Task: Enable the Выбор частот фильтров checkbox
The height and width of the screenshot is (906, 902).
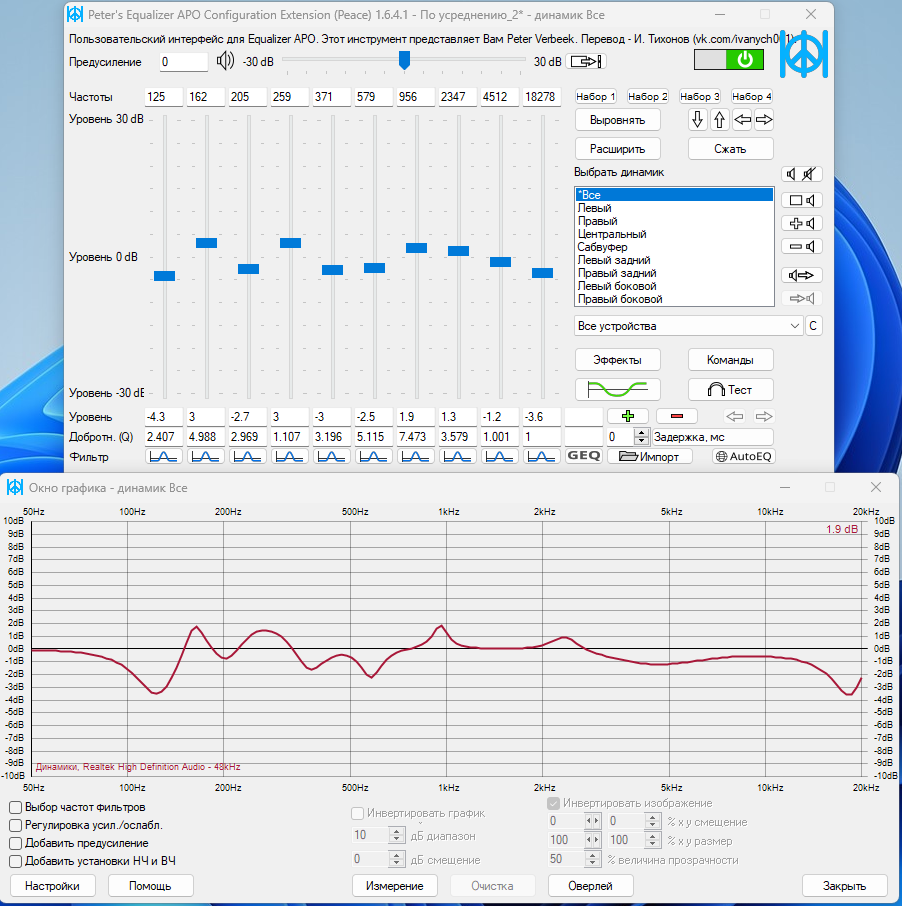Action: [x=16, y=807]
